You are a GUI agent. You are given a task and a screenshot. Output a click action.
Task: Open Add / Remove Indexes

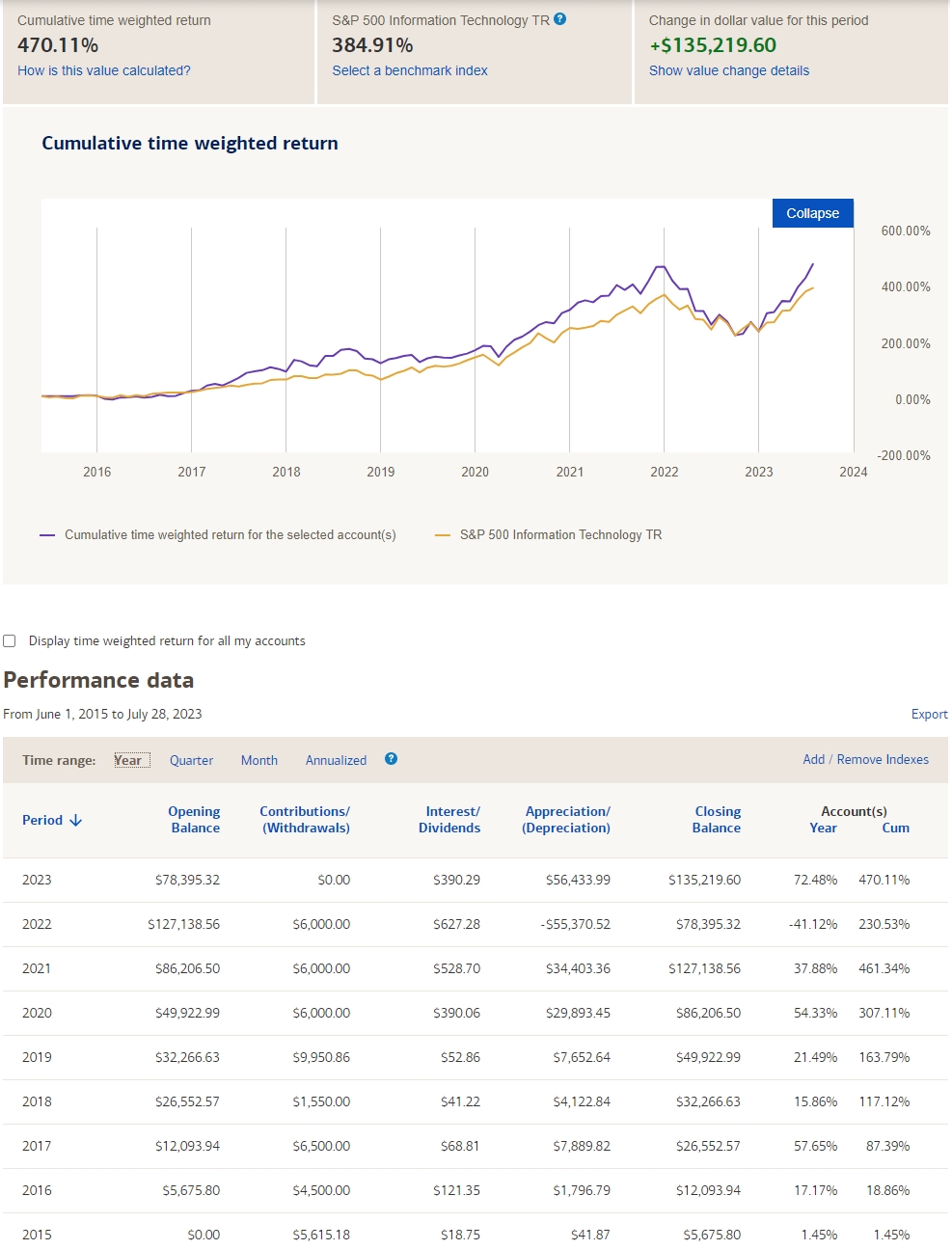click(866, 759)
